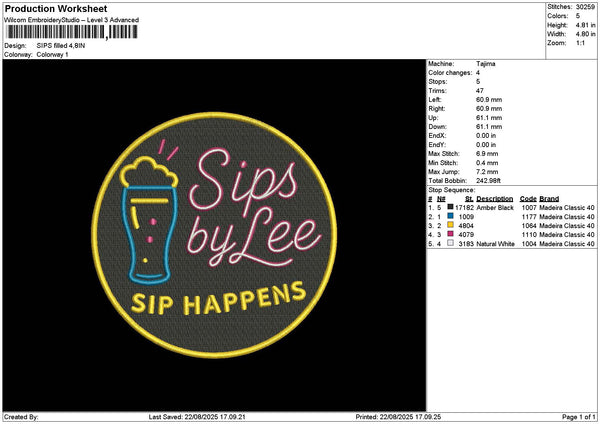Viewport: 600px width, 424px height.
Task: Click the Printed timestamp in footer
Action: pos(398,417)
